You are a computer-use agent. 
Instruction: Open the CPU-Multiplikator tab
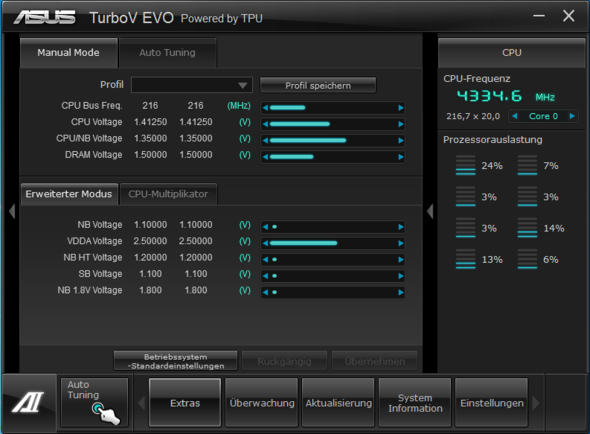(168, 194)
